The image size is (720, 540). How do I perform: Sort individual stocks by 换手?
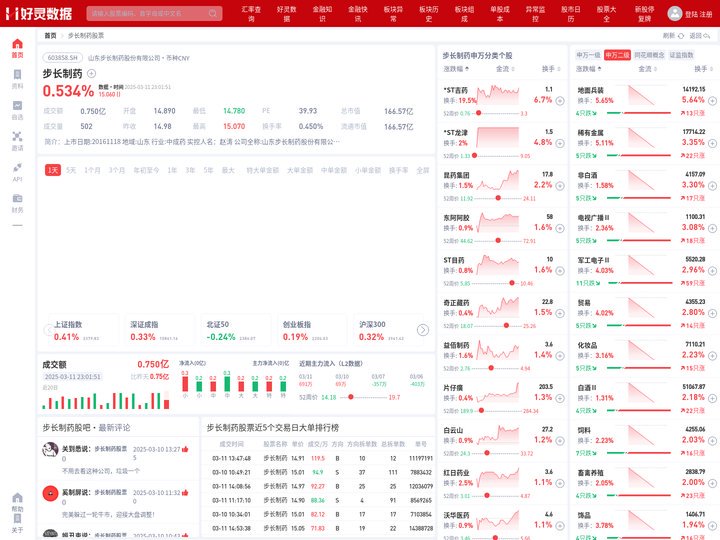pos(551,69)
